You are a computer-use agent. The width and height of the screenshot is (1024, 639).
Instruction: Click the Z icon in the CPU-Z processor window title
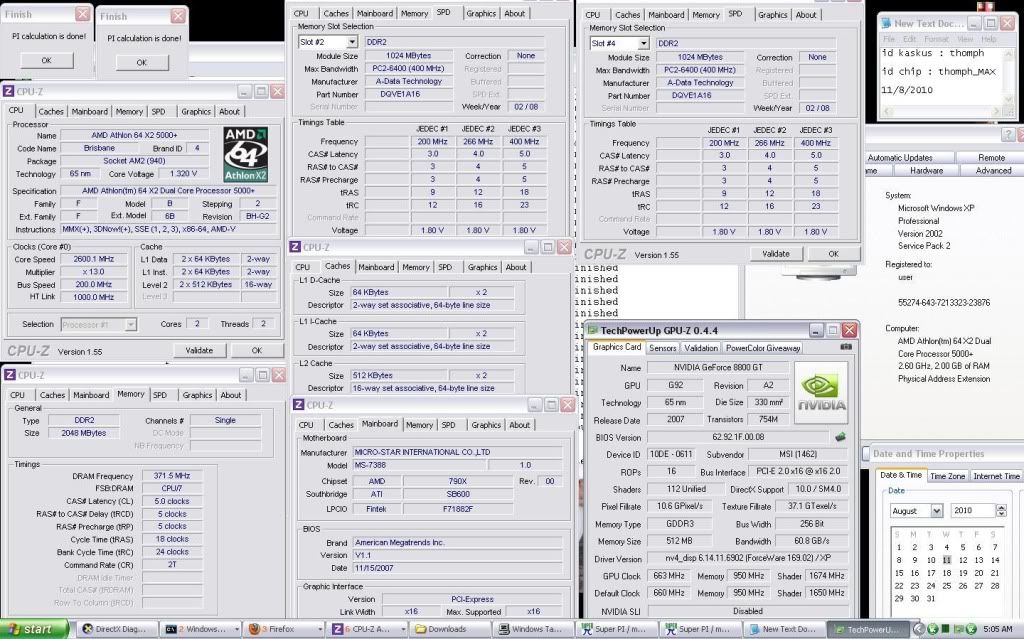(8, 91)
